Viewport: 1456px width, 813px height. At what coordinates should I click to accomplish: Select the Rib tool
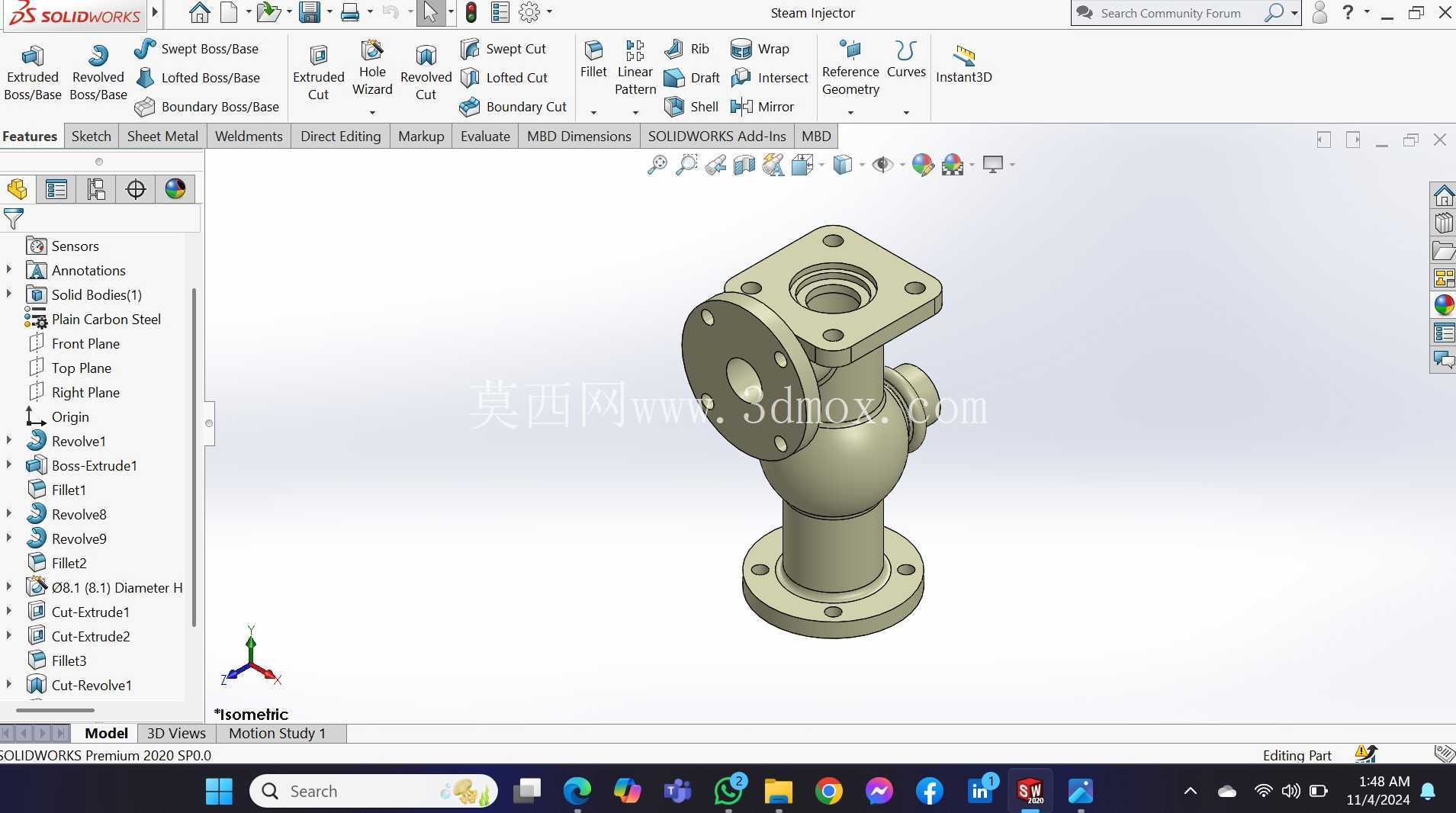[x=686, y=49]
